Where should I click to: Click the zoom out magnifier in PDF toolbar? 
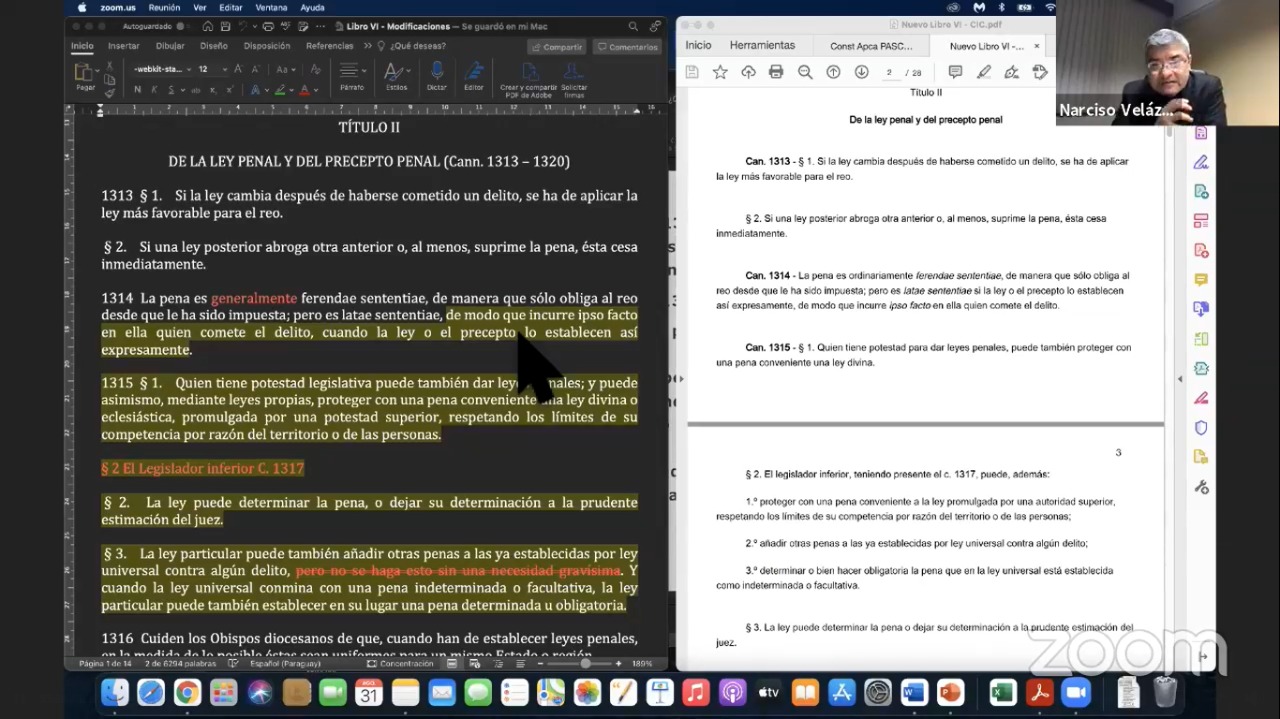click(805, 72)
